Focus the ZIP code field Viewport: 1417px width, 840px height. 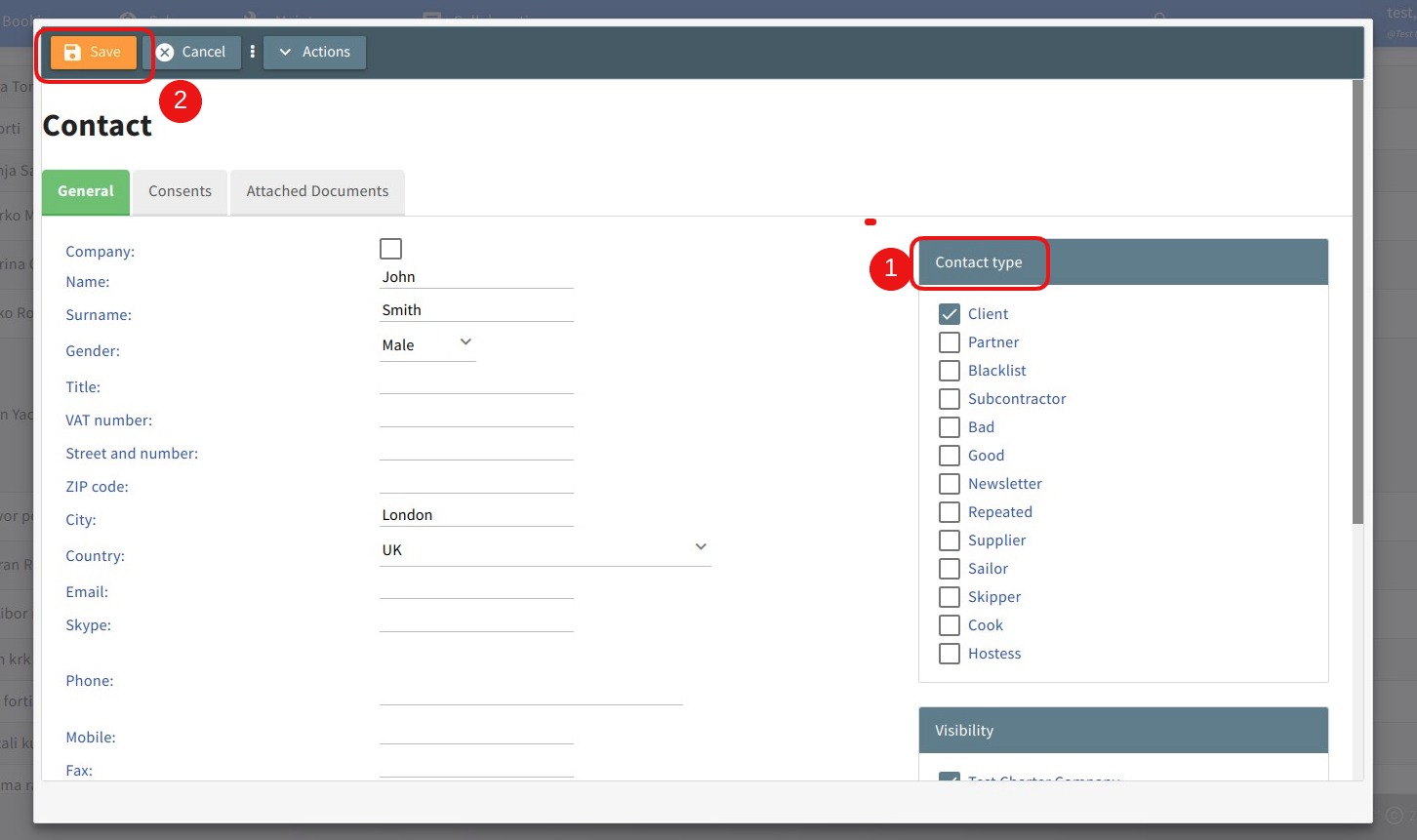coord(476,482)
